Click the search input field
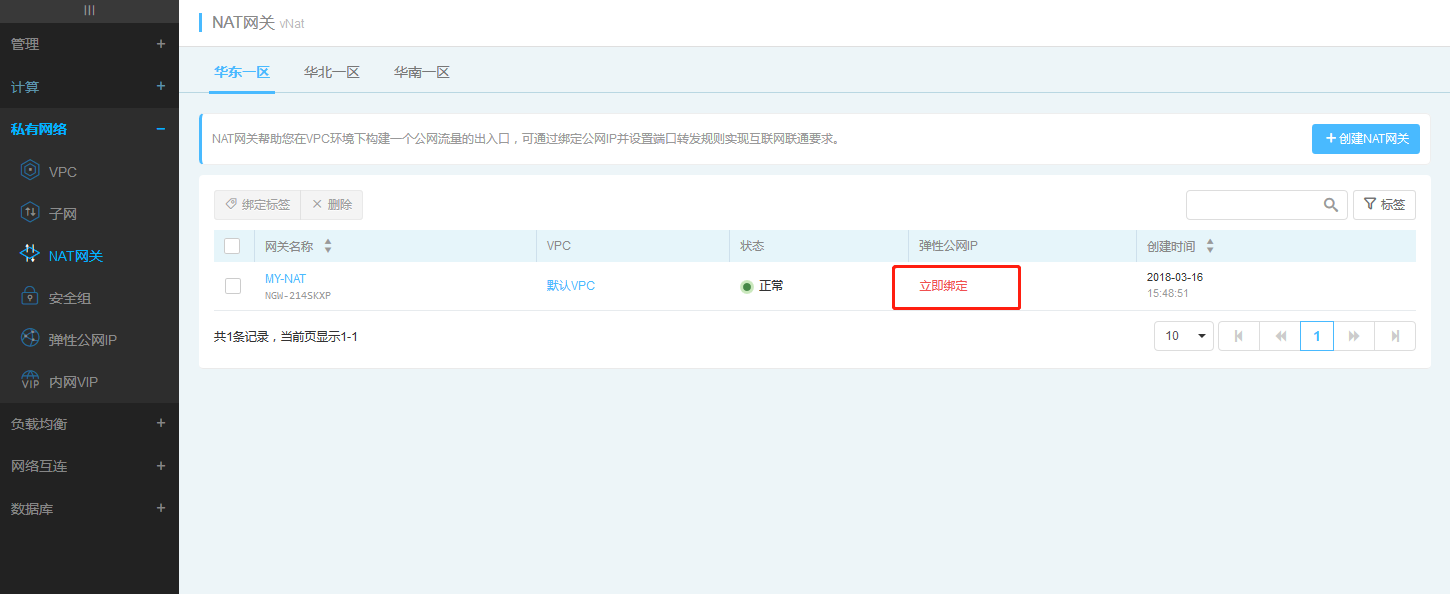The image size is (1450, 594). pos(1253,205)
